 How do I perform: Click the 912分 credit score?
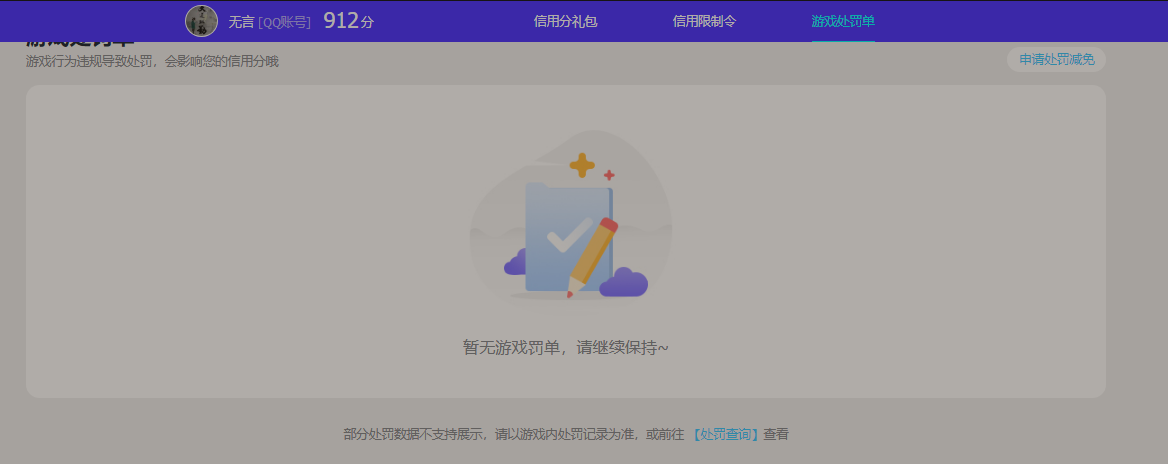pos(348,21)
